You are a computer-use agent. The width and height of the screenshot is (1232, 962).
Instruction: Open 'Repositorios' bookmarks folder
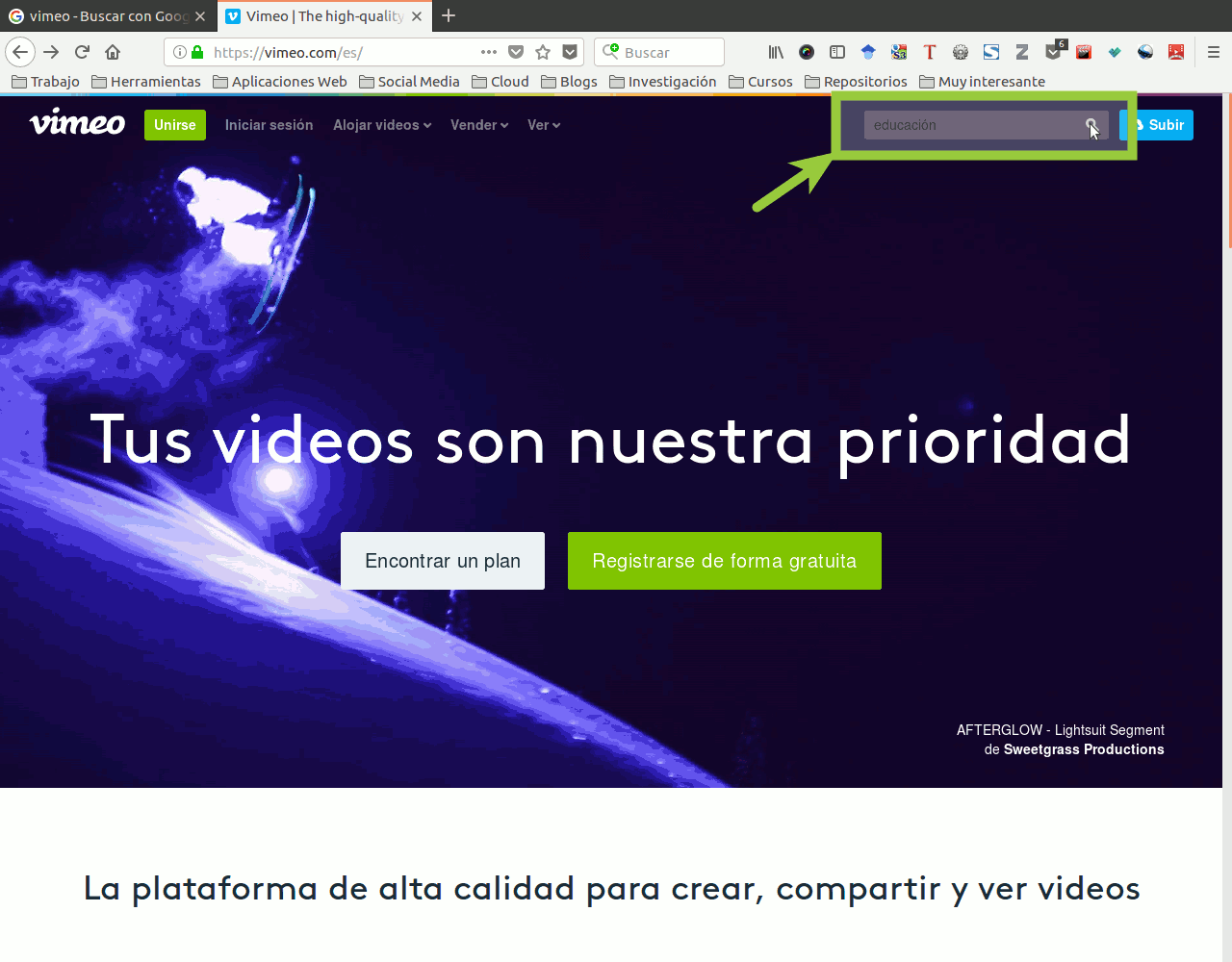click(x=856, y=82)
